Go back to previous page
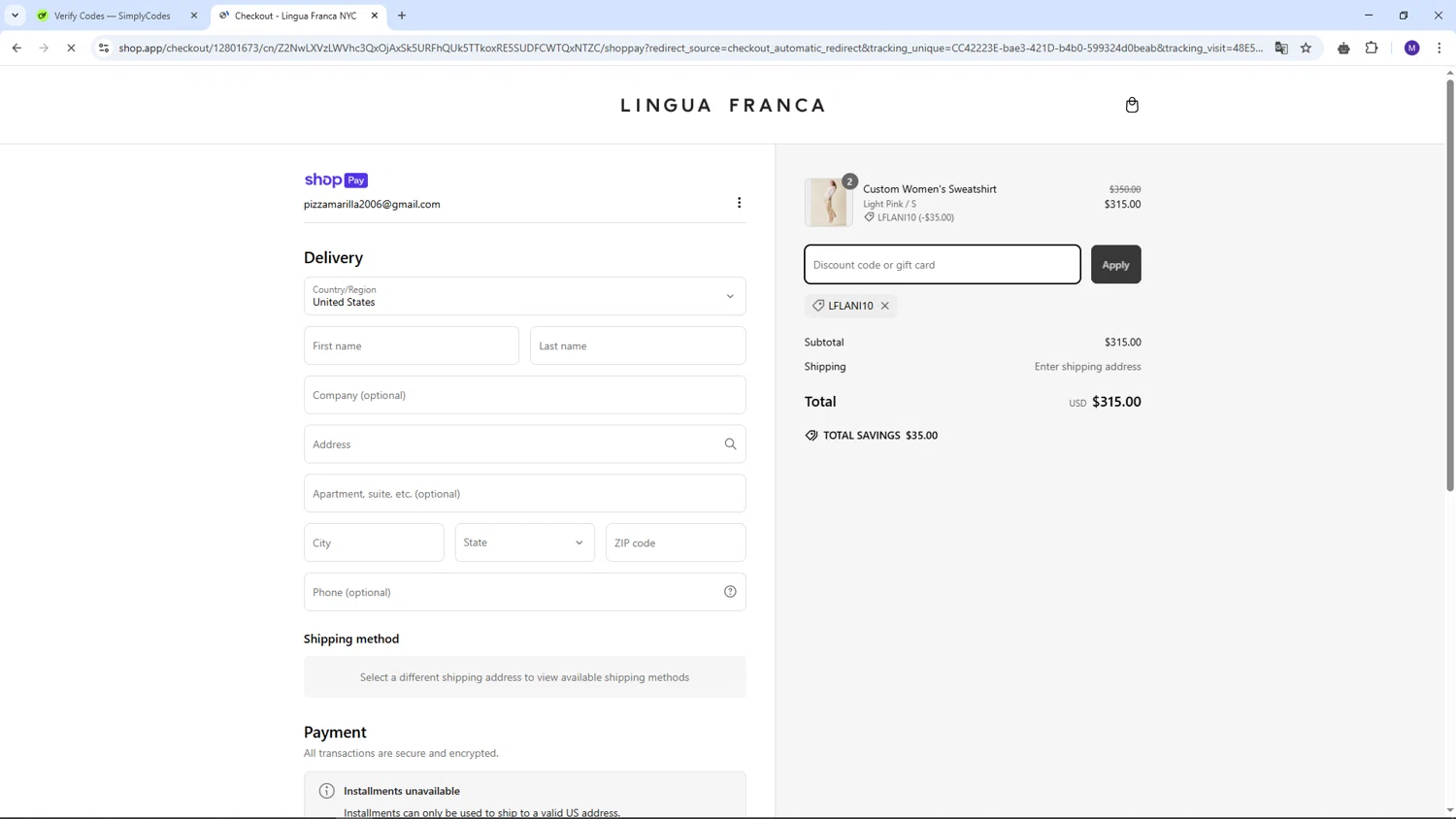Image resolution: width=1456 pixels, height=819 pixels. coord(17,48)
